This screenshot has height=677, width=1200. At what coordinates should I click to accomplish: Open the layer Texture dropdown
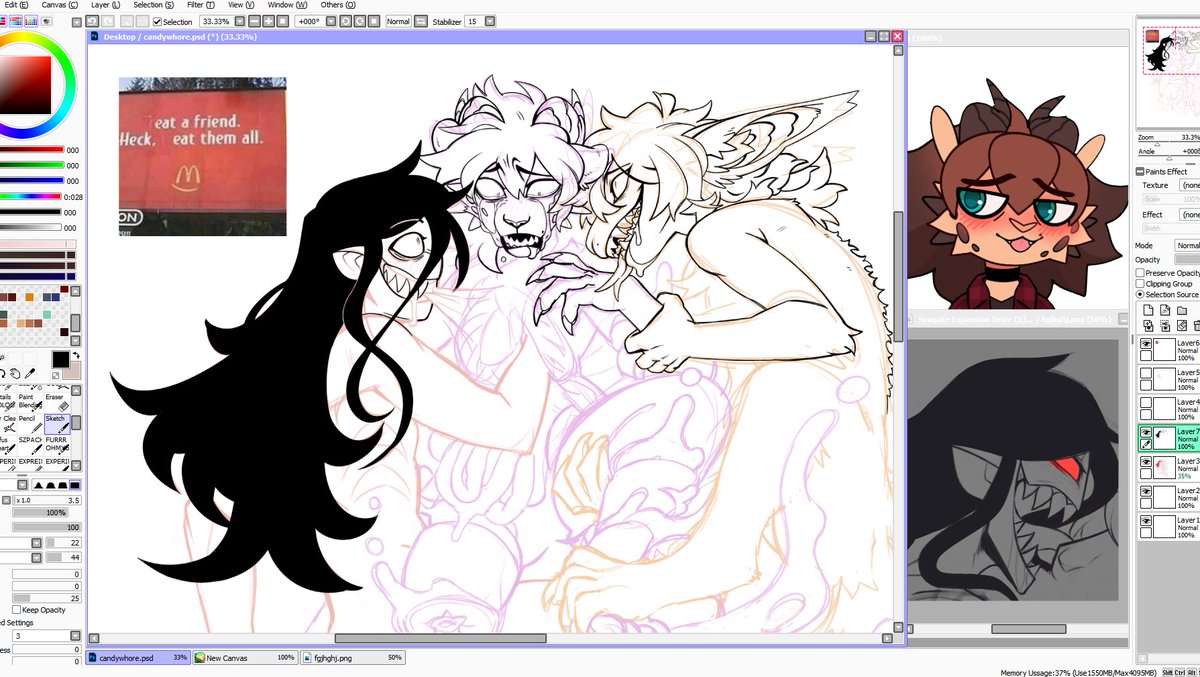pyautogui.click(x=1189, y=185)
